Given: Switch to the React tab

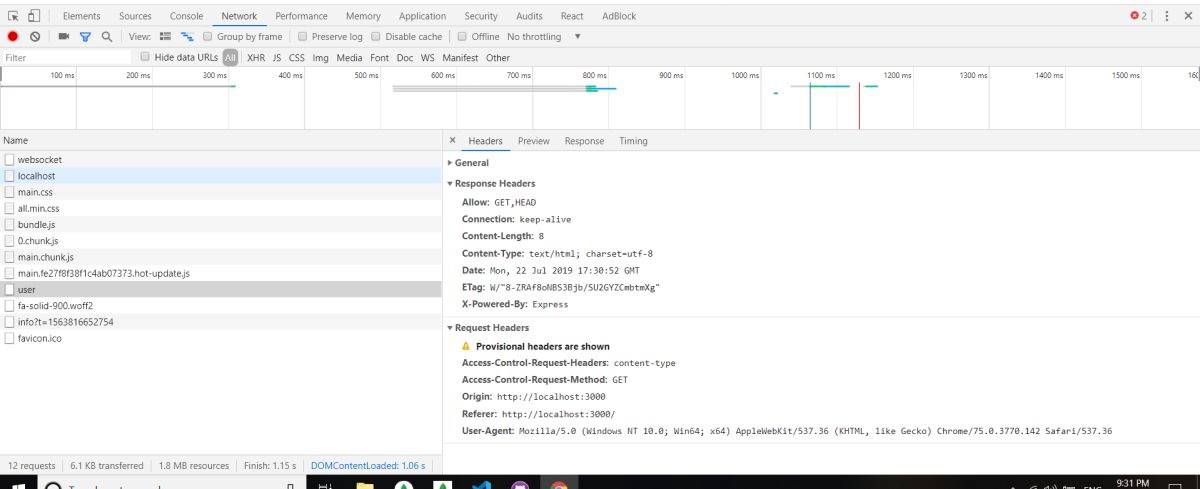Looking at the screenshot, I should tap(572, 16).
